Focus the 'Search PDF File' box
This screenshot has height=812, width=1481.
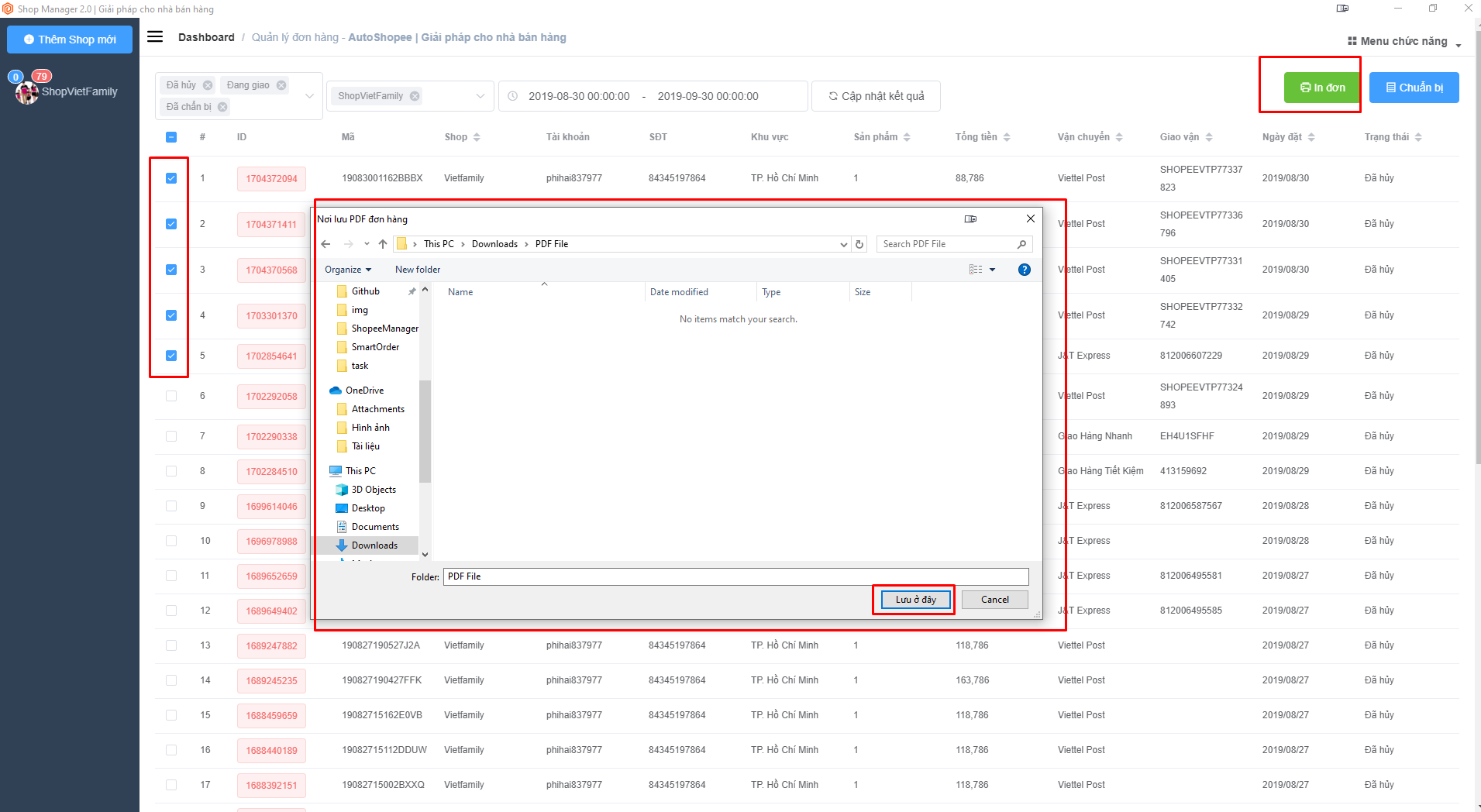[945, 244]
